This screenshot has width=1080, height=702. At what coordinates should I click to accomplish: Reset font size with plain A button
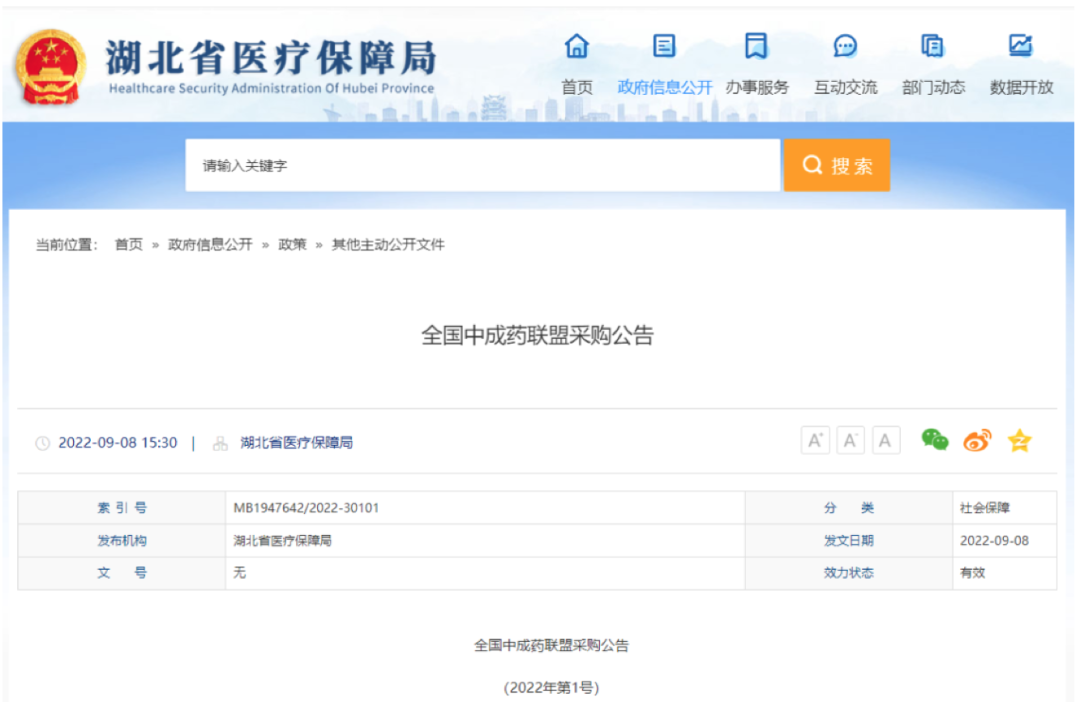tap(886, 441)
